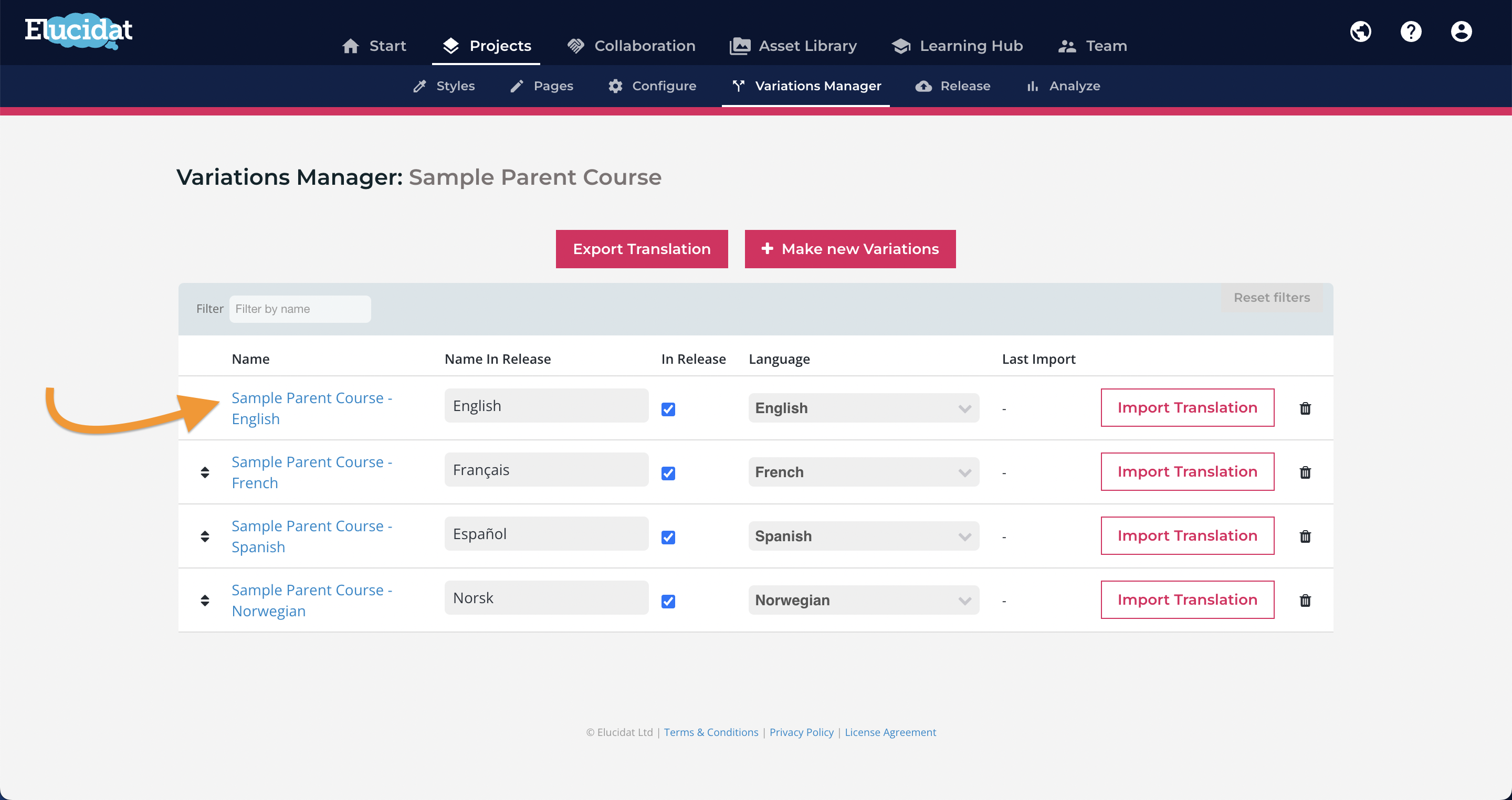The width and height of the screenshot is (1512, 800).
Task: Open the Asset Library
Action: coord(793,46)
